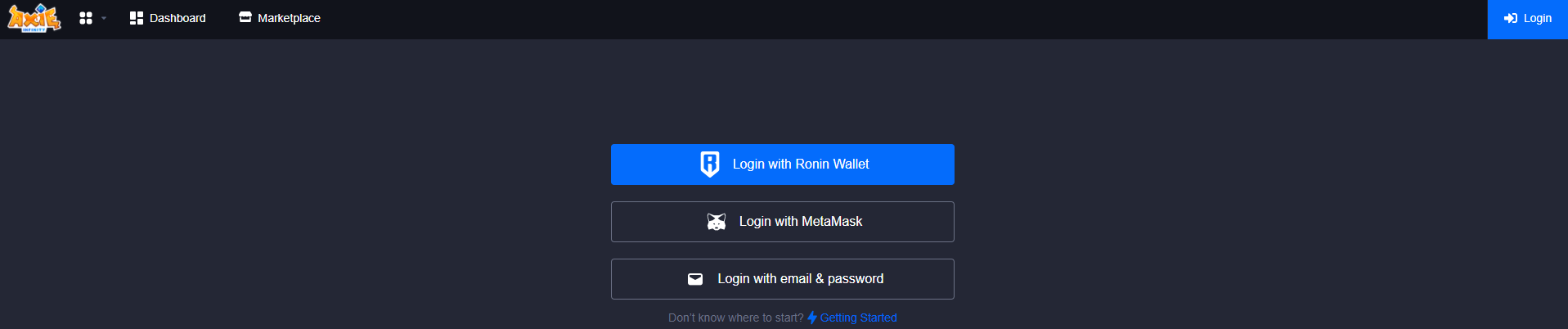This screenshot has height=329, width=1568.
Task: Open the apps grid icon
Action: (x=86, y=18)
